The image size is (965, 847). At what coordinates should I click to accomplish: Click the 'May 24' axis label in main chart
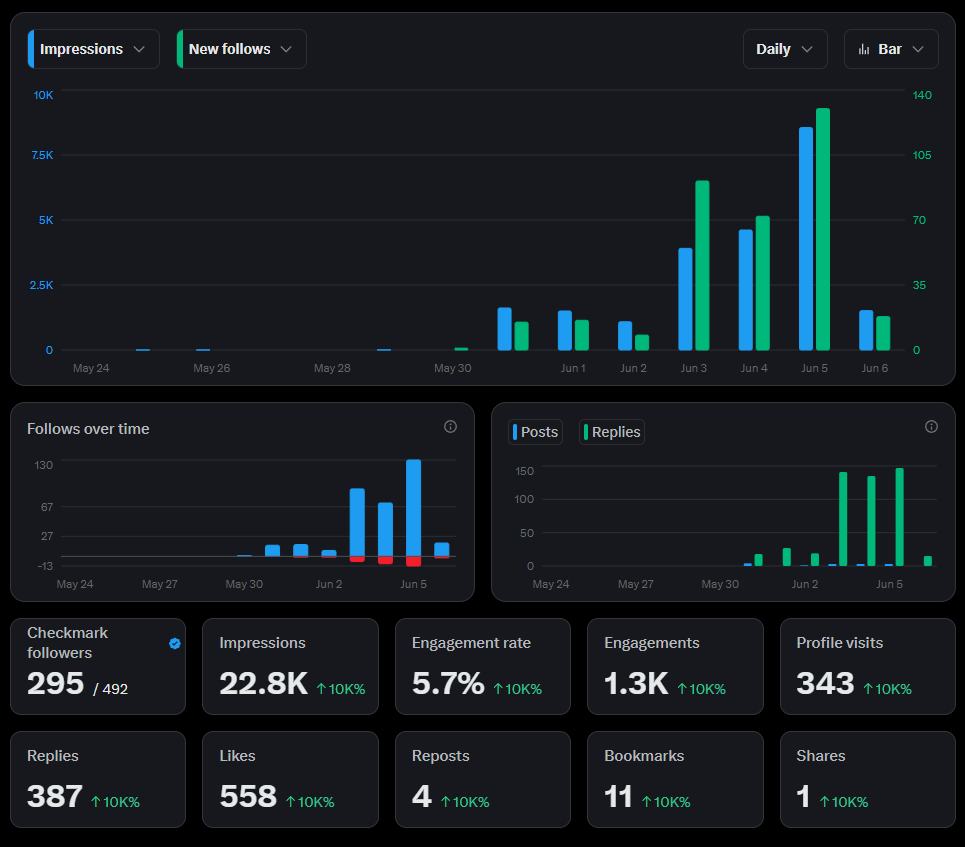point(91,368)
